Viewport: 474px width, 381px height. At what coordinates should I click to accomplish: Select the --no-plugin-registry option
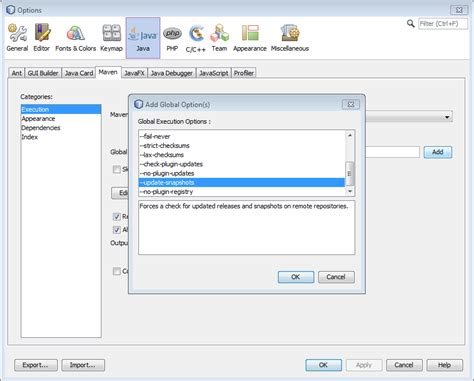[242, 192]
